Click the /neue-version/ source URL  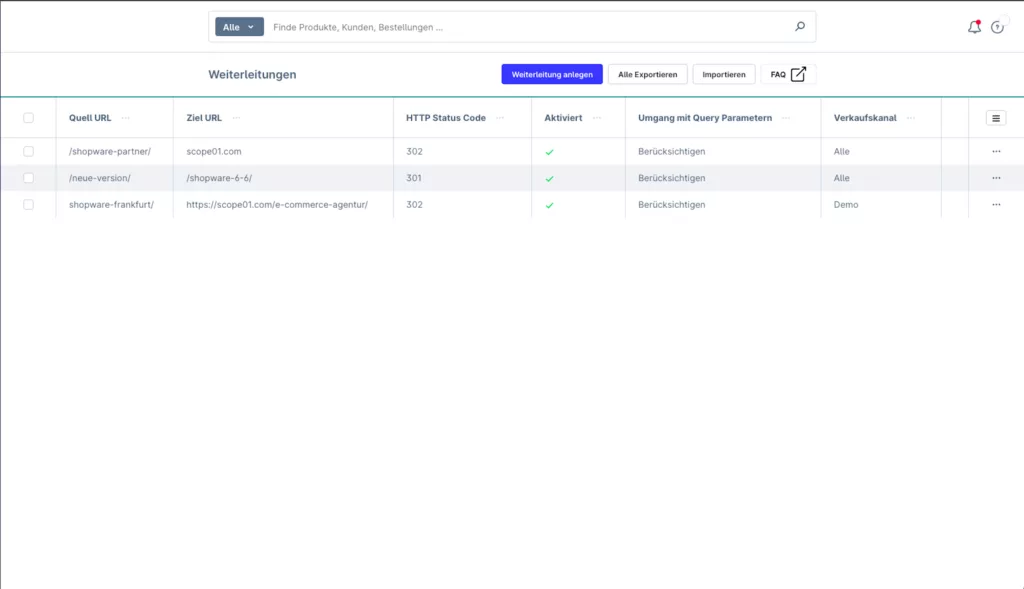click(x=99, y=178)
